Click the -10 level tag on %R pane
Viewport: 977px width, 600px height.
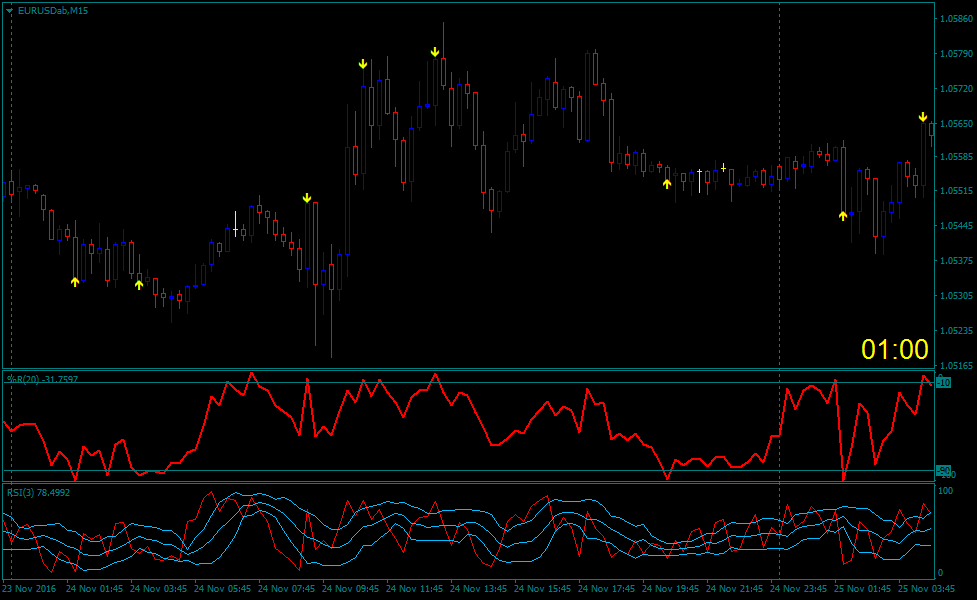[944, 383]
